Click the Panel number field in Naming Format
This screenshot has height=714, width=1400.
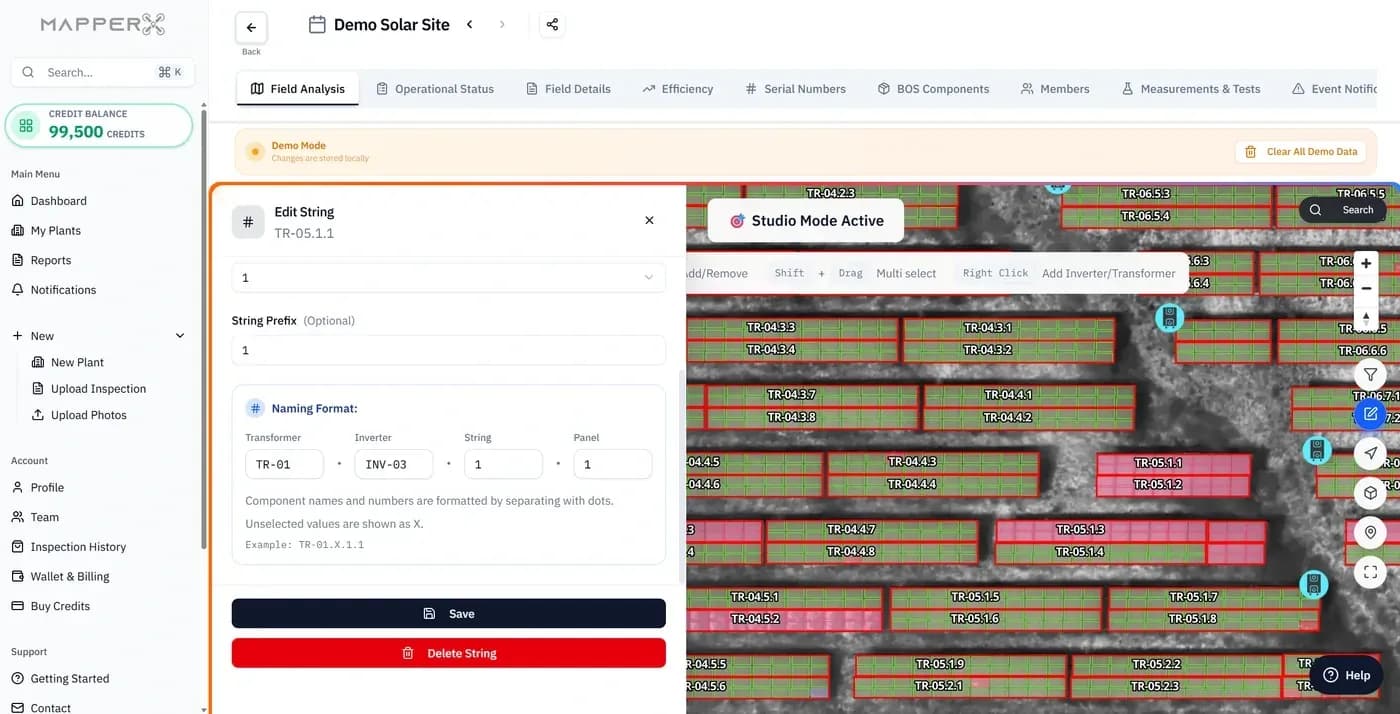(x=613, y=464)
